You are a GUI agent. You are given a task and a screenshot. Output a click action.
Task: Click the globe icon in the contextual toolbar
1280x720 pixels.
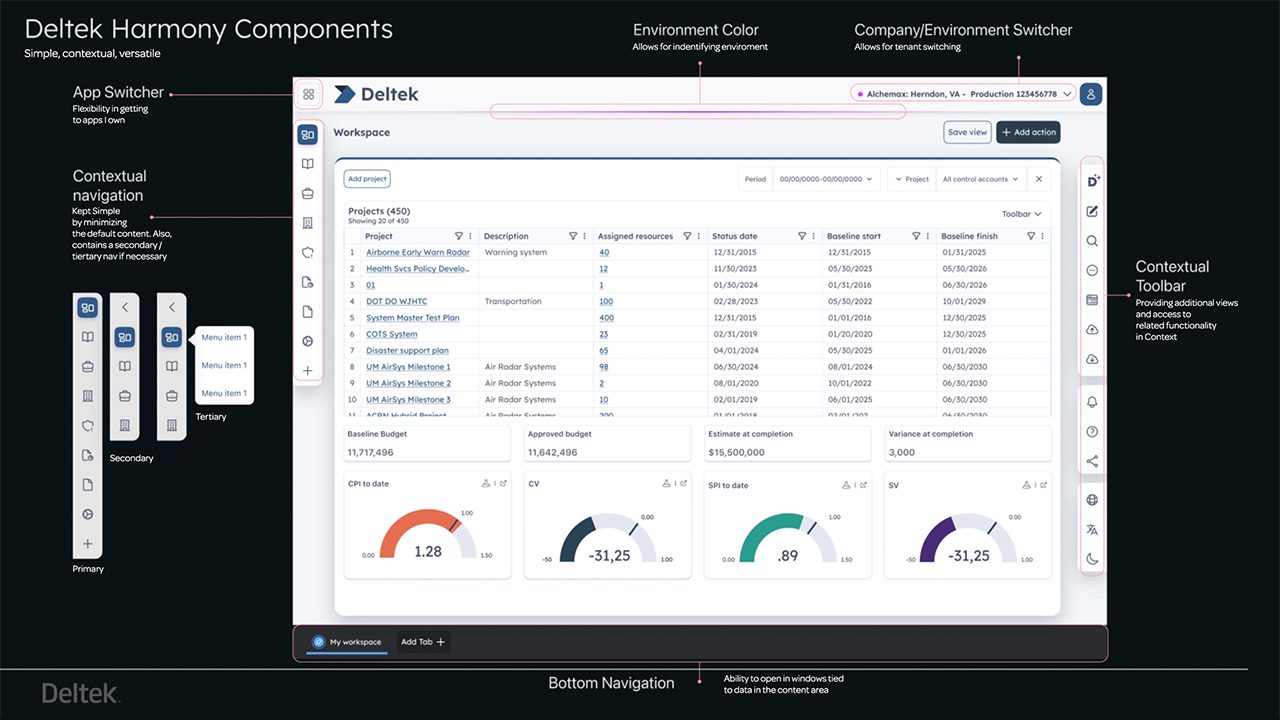click(1091, 499)
